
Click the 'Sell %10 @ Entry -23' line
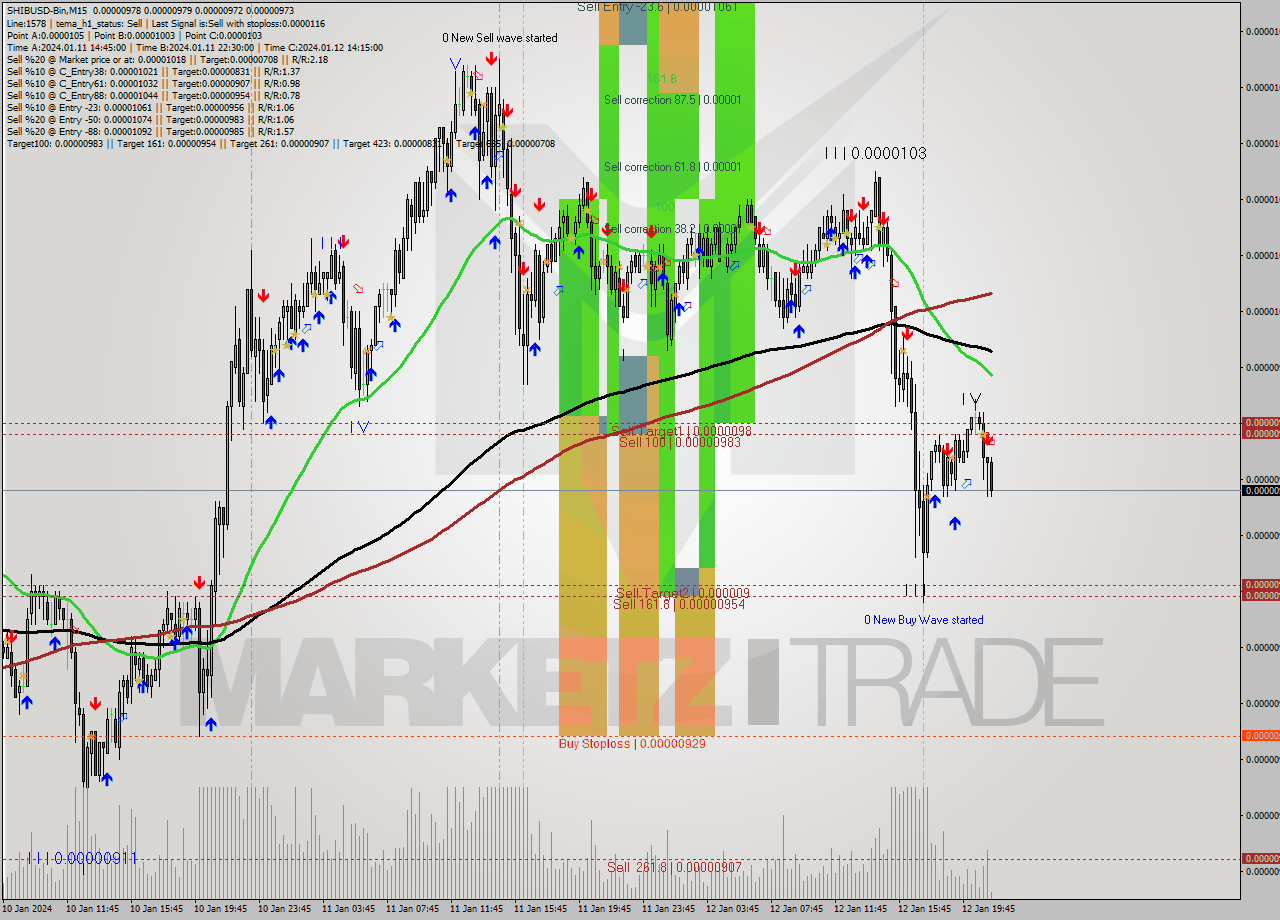pos(150,107)
